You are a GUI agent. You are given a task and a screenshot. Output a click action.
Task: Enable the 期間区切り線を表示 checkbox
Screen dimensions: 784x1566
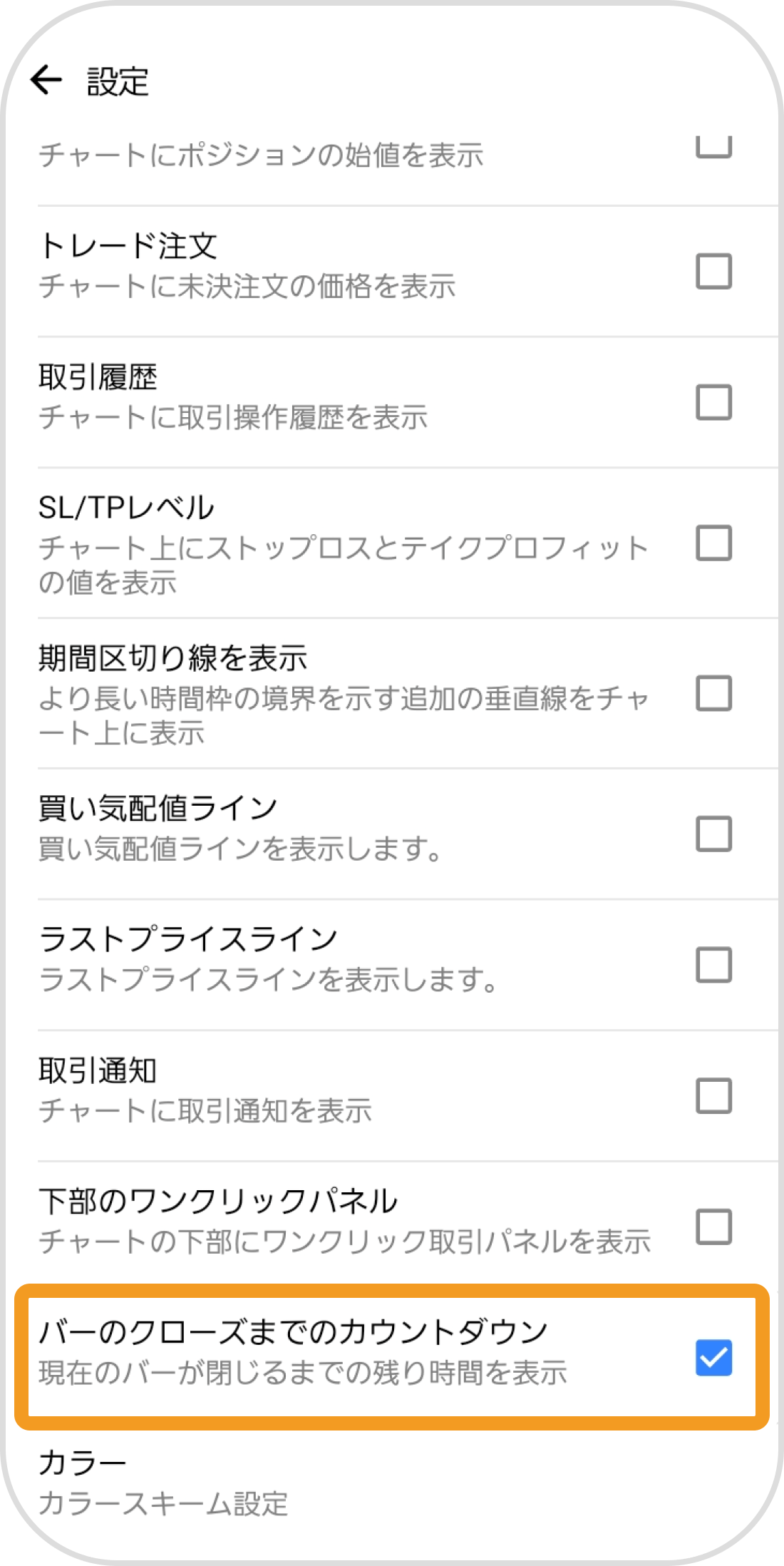(x=713, y=693)
